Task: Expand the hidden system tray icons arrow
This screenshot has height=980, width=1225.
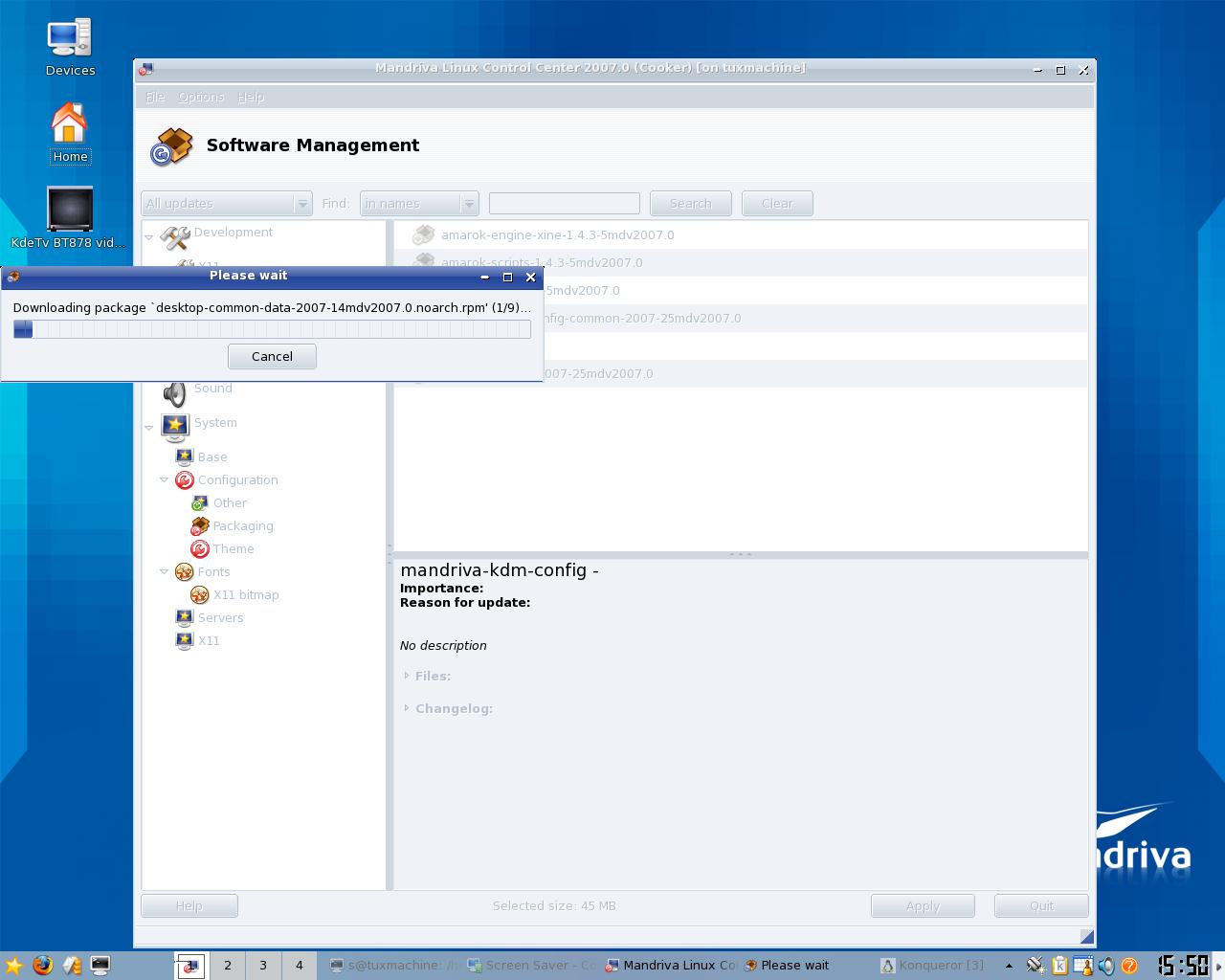Action: tap(1009, 966)
